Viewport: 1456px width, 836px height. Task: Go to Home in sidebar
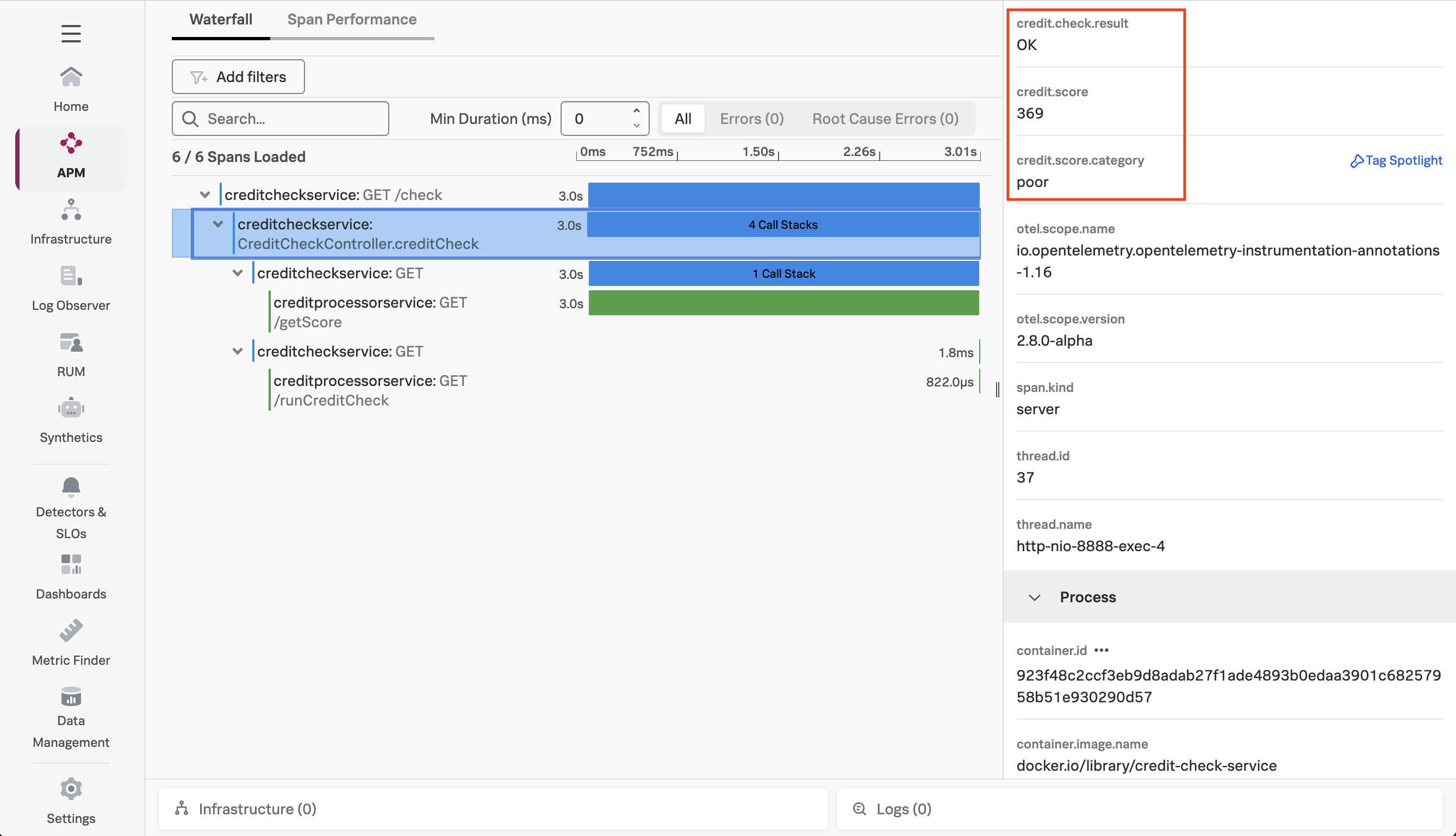tap(71, 89)
